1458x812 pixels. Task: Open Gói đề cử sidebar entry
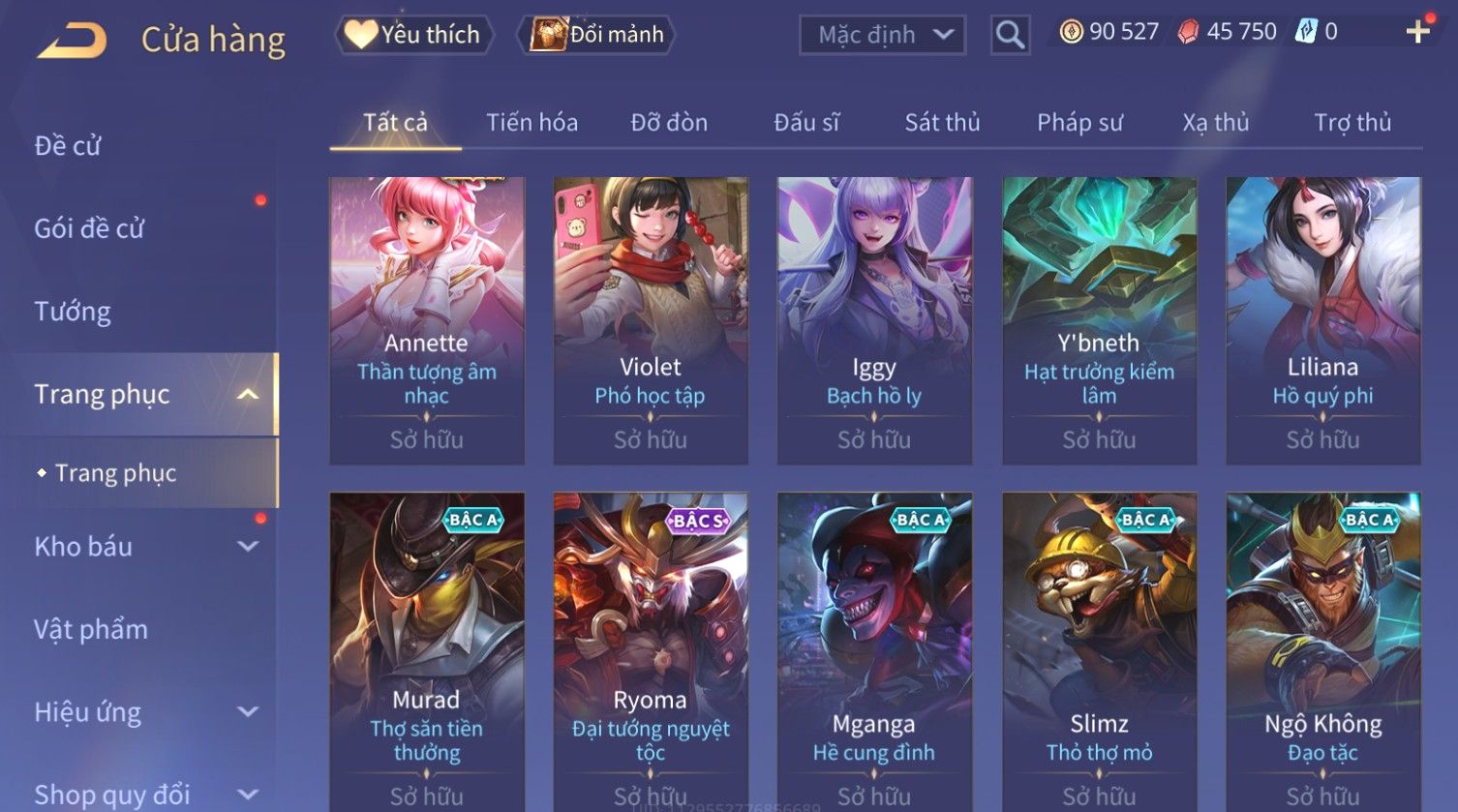tap(89, 228)
